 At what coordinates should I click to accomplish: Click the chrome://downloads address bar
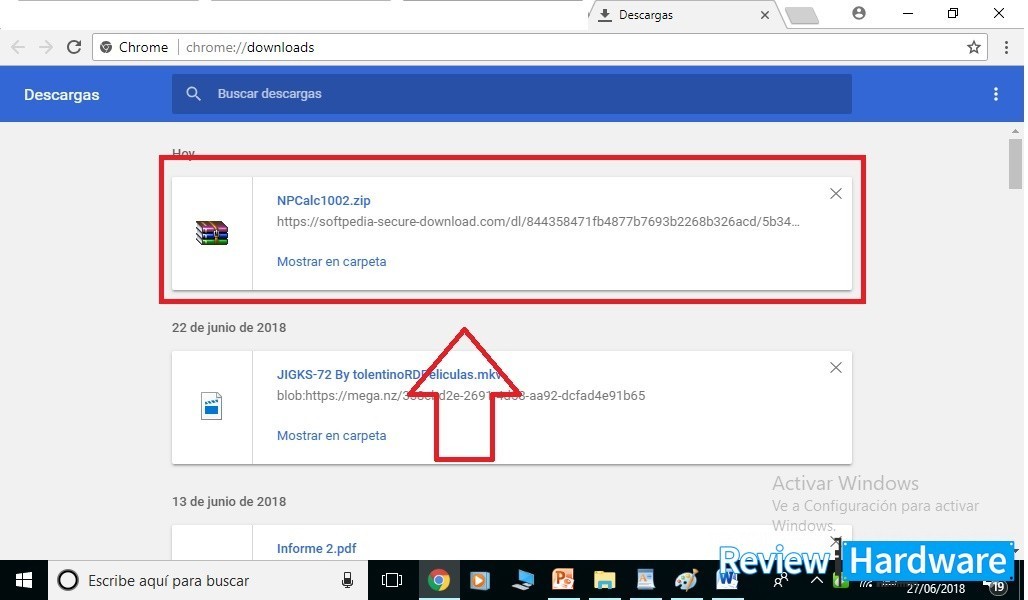(x=540, y=47)
